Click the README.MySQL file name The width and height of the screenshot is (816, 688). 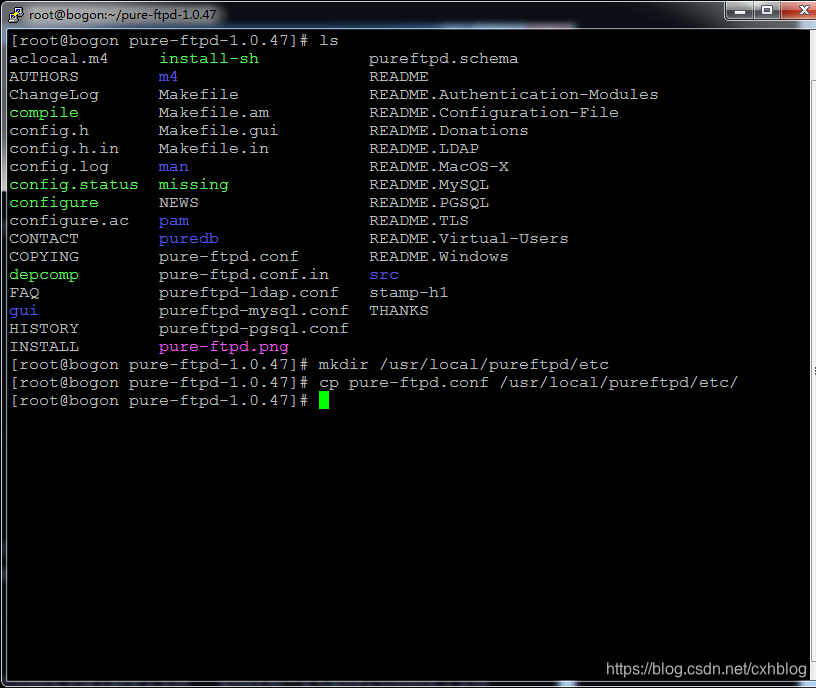click(x=429, y=185)
